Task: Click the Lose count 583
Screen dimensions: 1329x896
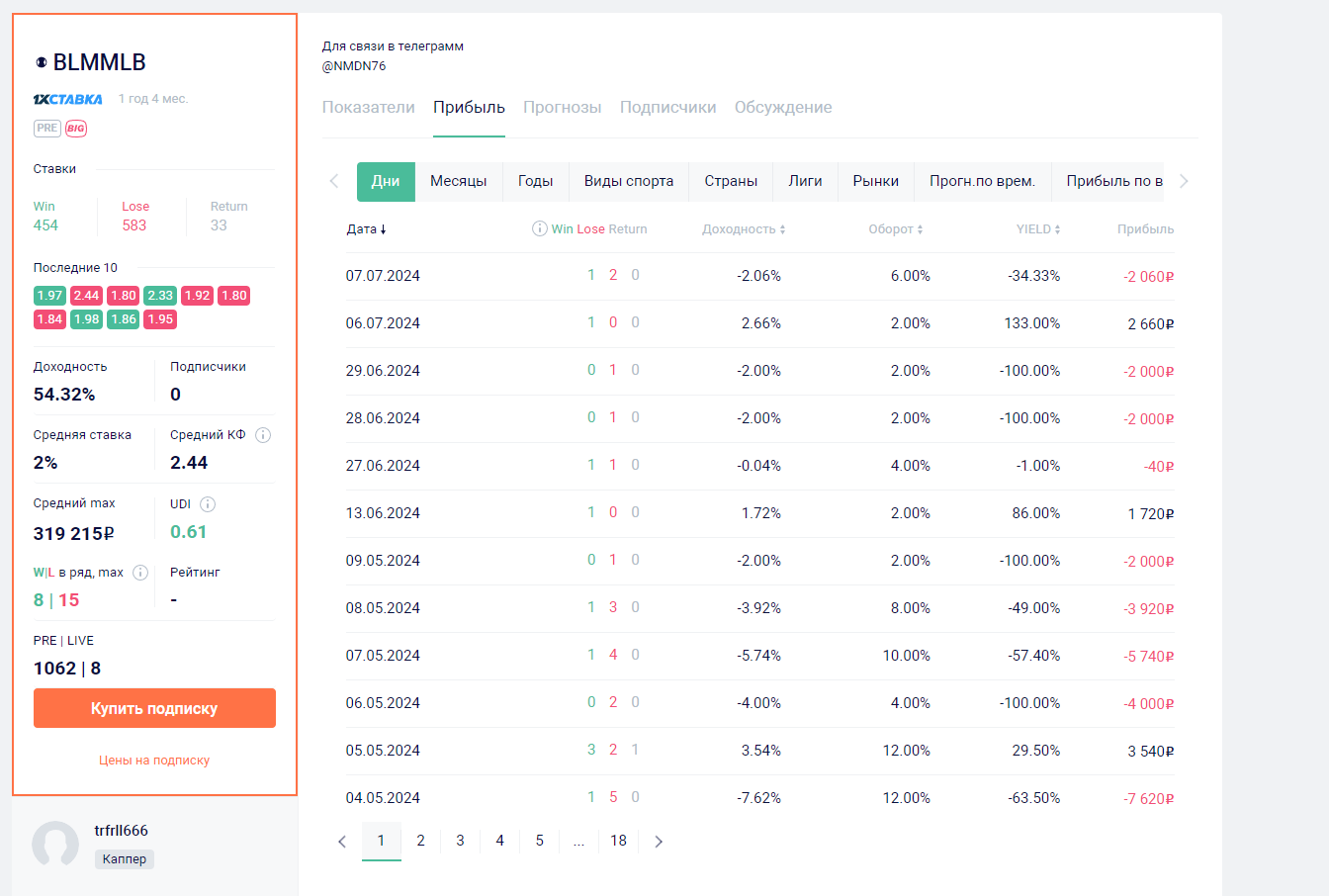Action: click(134, 225)
